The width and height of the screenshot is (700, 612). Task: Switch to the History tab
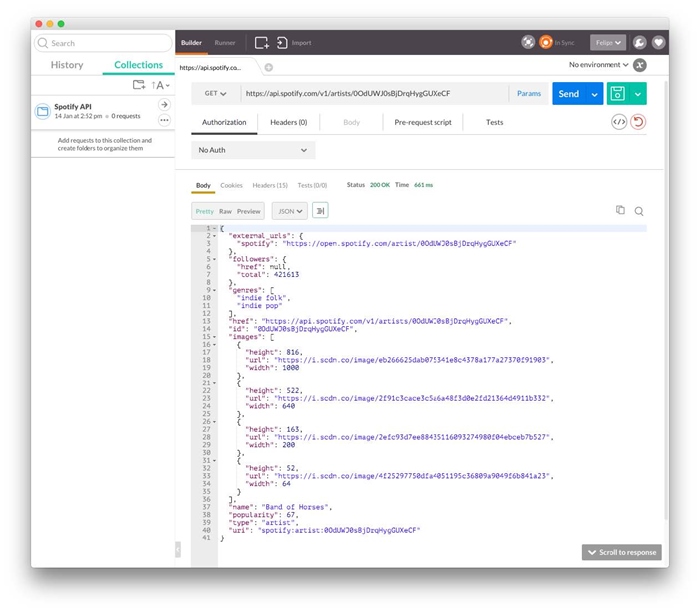(x=67, y=65)
